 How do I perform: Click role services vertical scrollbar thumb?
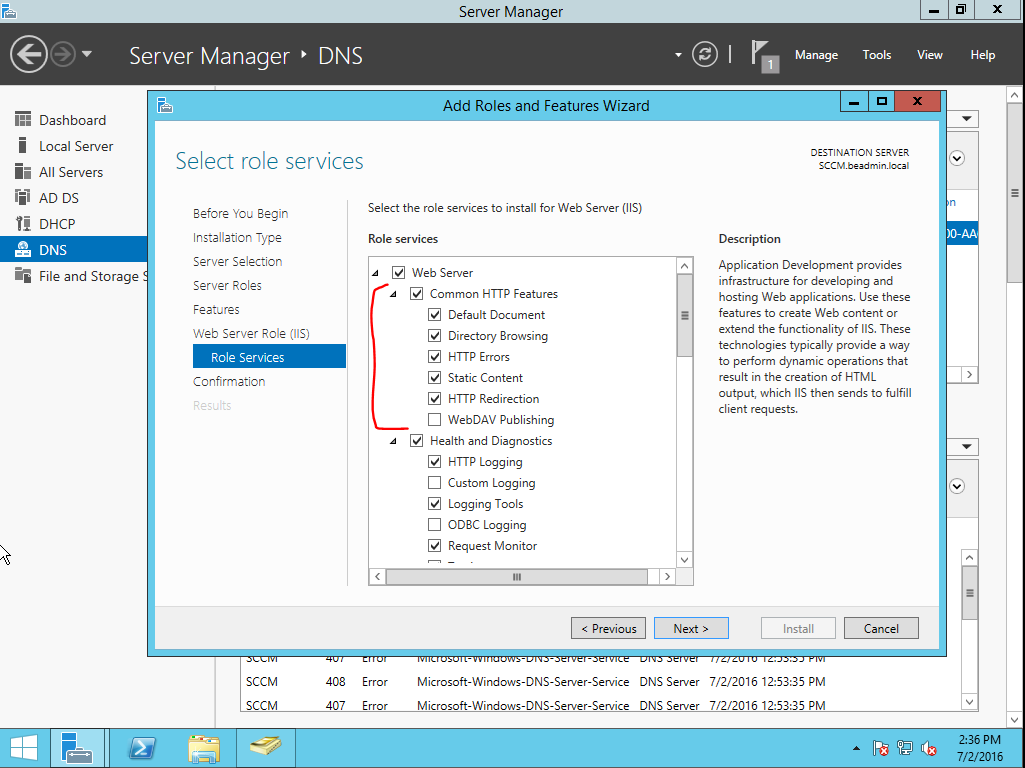(684, 316)
